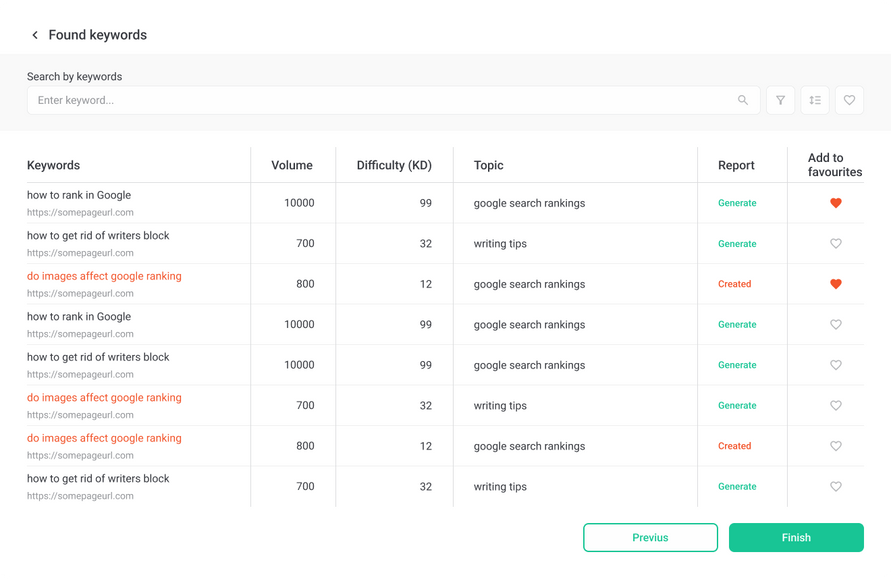The height and width of the screenshot is (579, 891).
Task: Click the Previus button
Action: point(650,537)
